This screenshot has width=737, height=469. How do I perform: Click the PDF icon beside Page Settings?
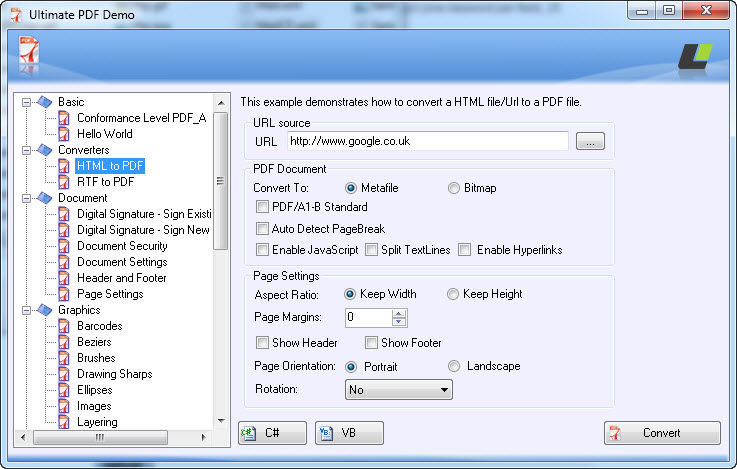[64, 294]
